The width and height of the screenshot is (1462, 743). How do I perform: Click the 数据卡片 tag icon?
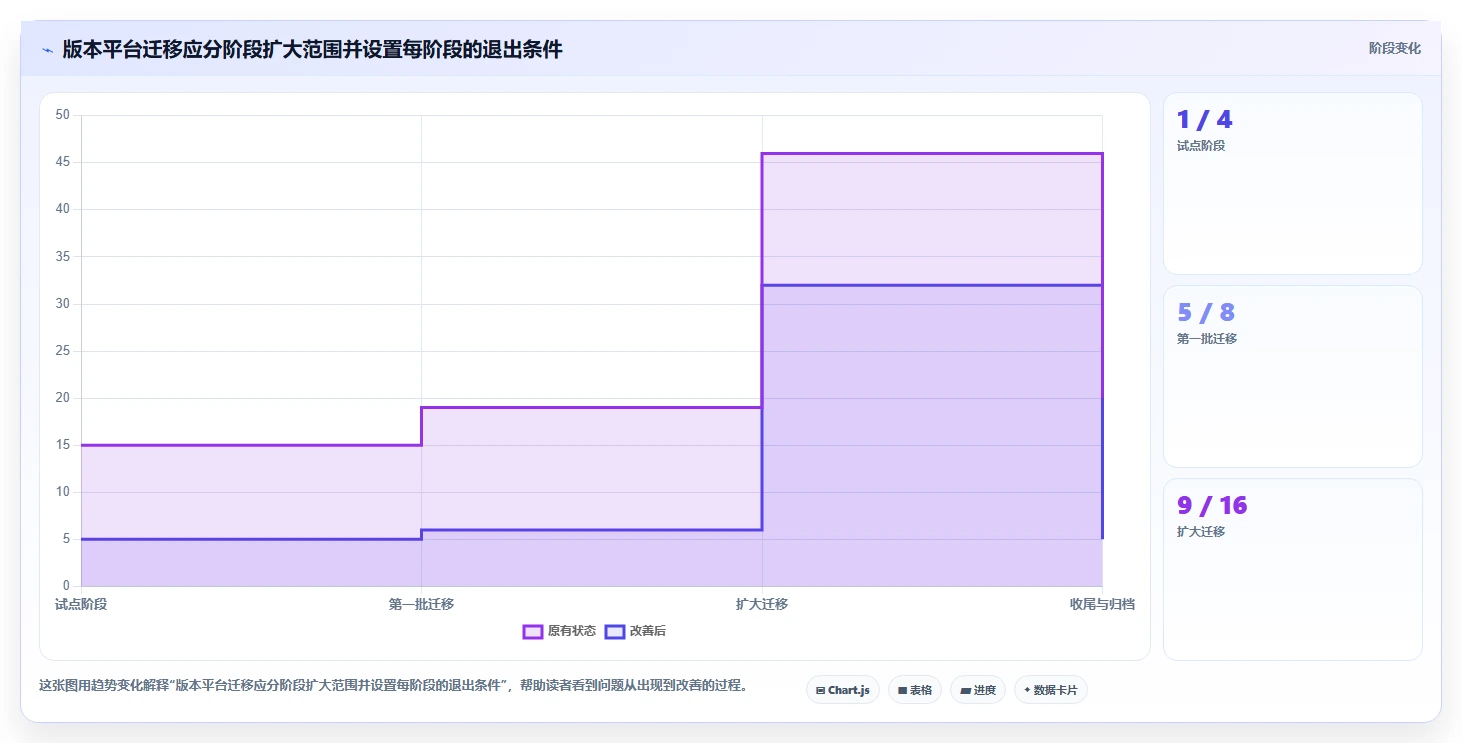point(1027,690)
